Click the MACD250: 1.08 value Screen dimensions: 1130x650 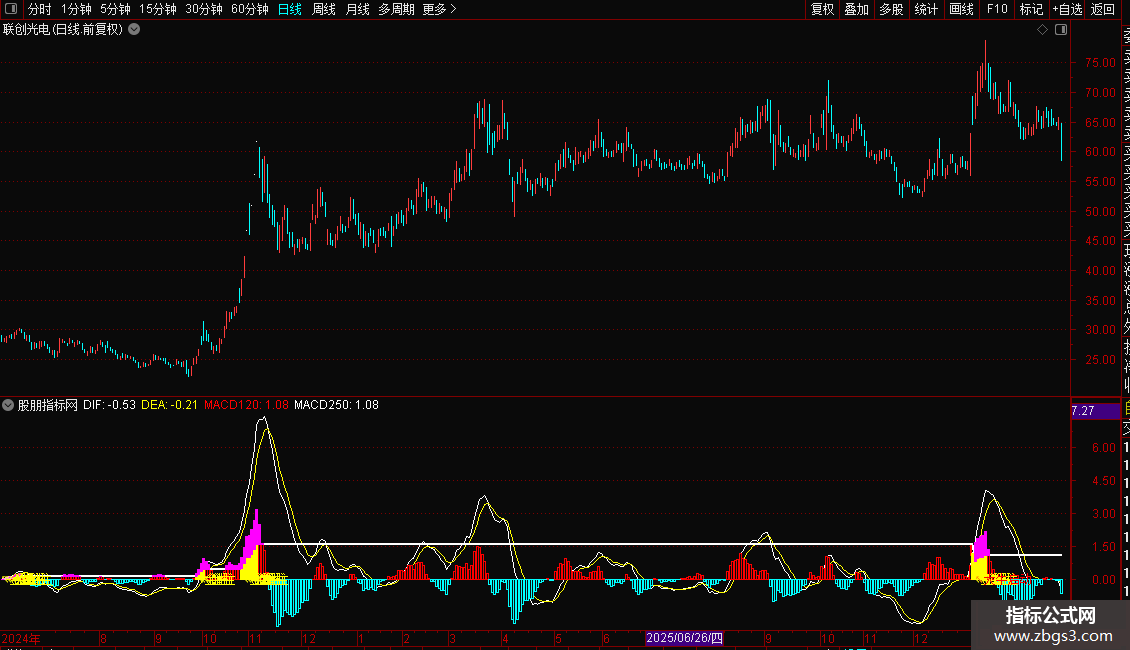pyautogui.click(x=337, y=405)
